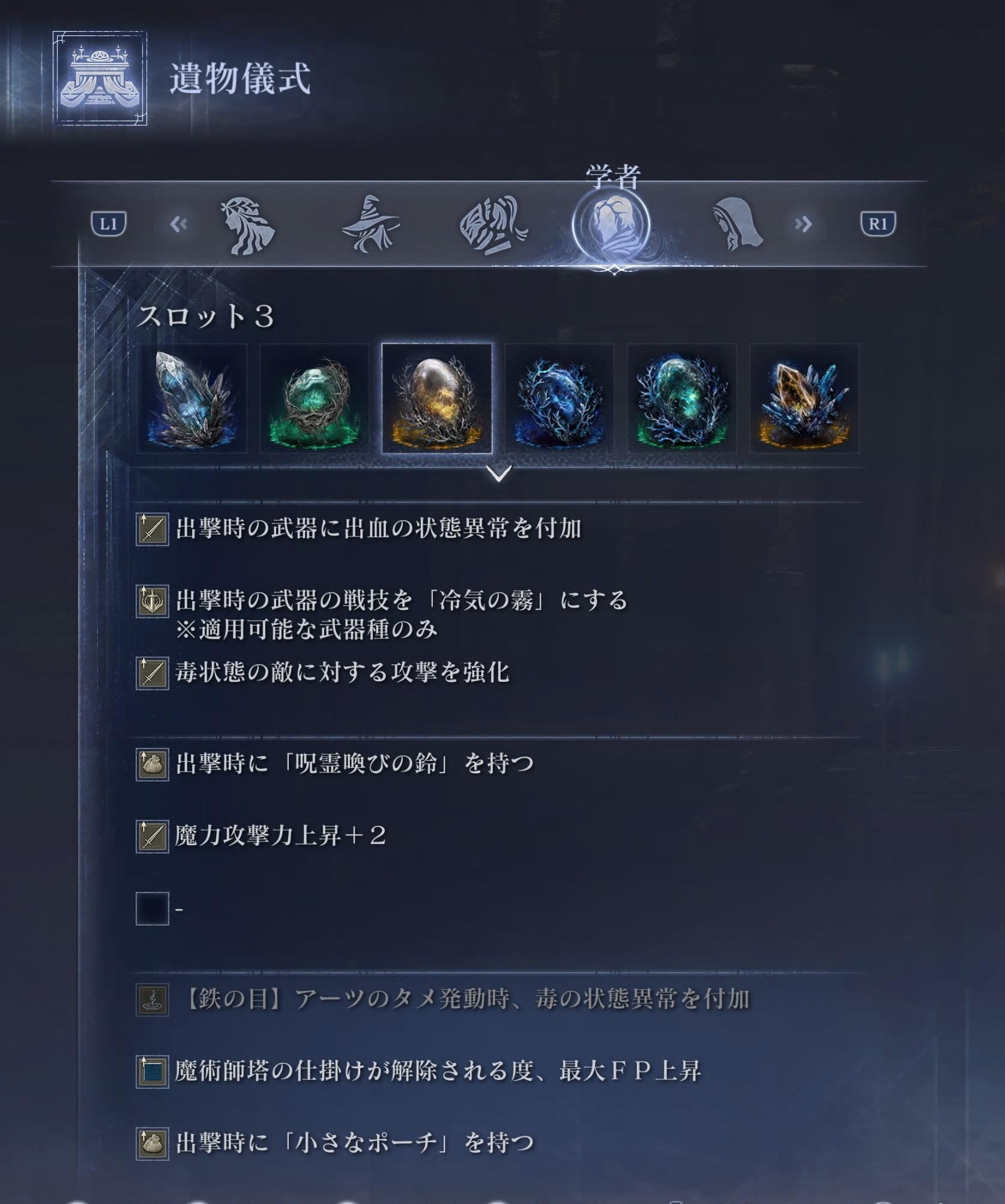Click the 呪霊喚びの鈴 pouch icon

click(x=152, y=764)
